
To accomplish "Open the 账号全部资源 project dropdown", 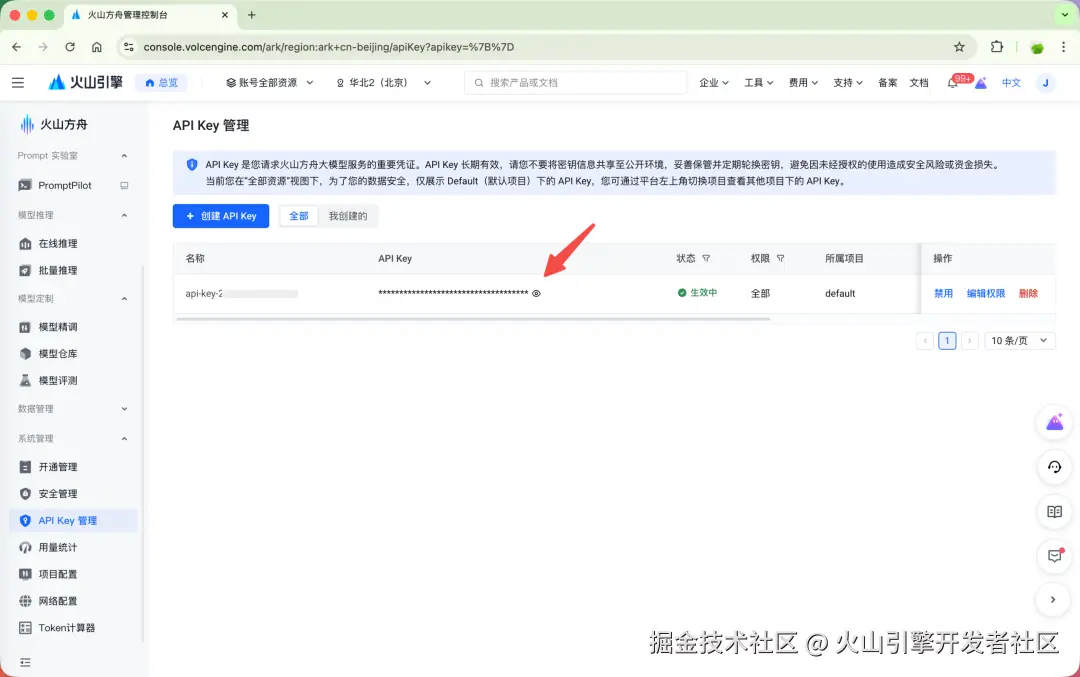I will click(x=269, y=83).
